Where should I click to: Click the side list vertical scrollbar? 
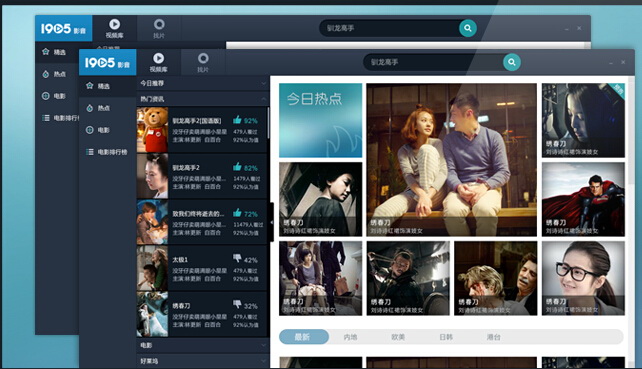[268, 123]
